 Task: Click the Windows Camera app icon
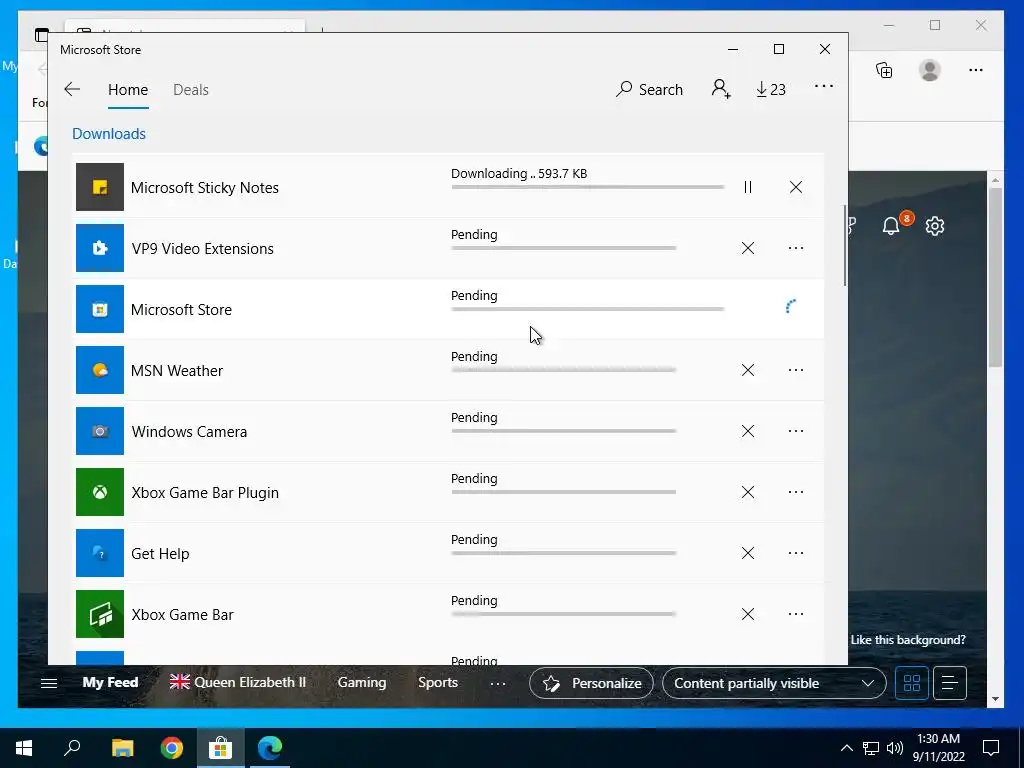point(100,431)
